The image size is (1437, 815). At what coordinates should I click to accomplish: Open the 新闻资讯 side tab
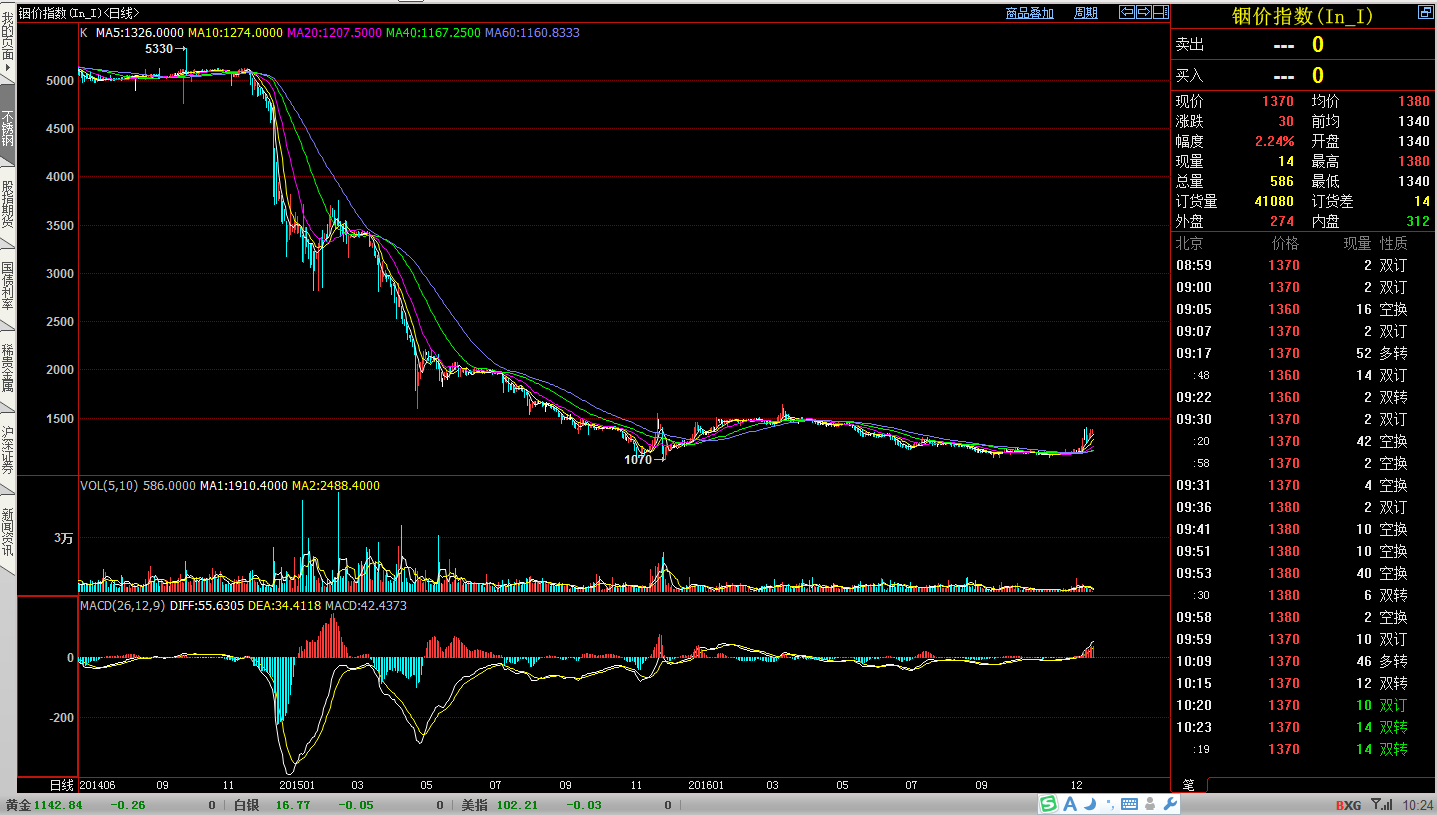click(x=8, y=532)
